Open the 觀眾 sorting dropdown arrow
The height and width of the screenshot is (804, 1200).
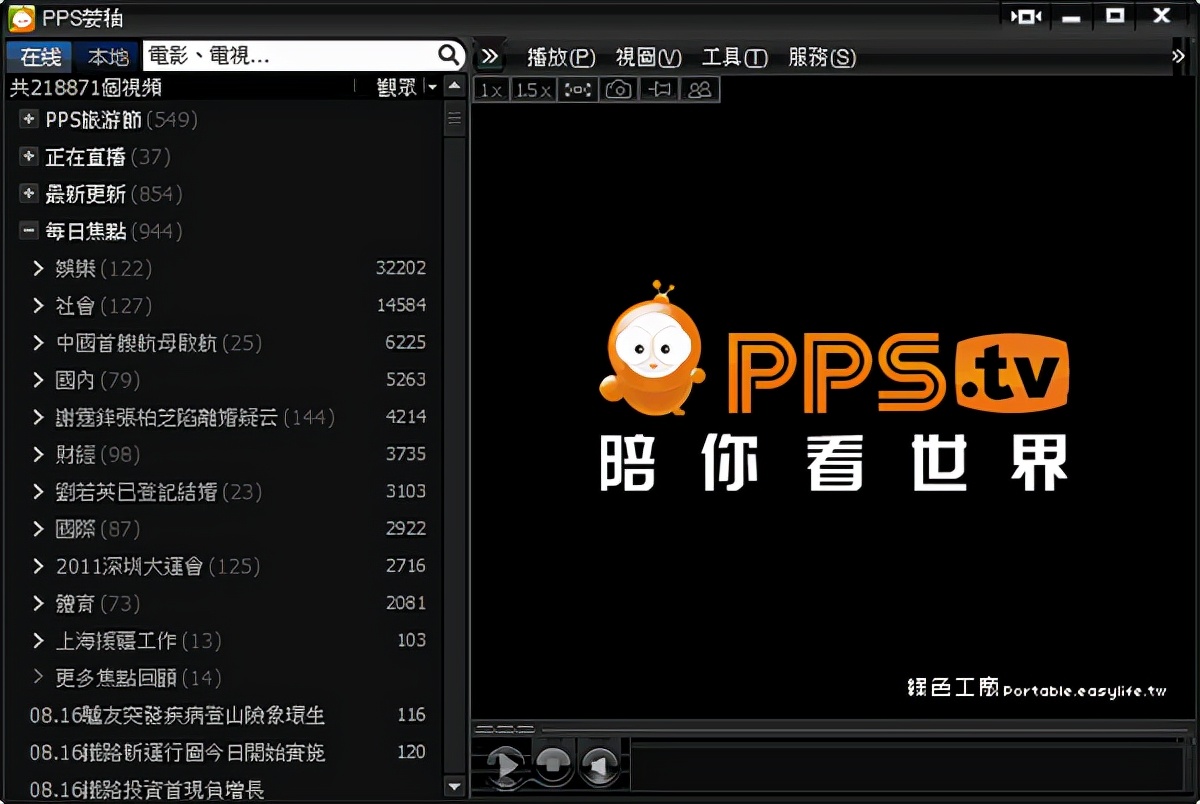pyautogui.click(x=433, y=88)
